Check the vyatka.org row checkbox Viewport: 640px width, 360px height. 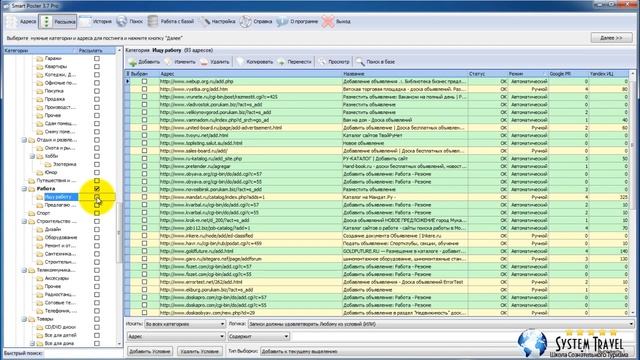(144, 89)
